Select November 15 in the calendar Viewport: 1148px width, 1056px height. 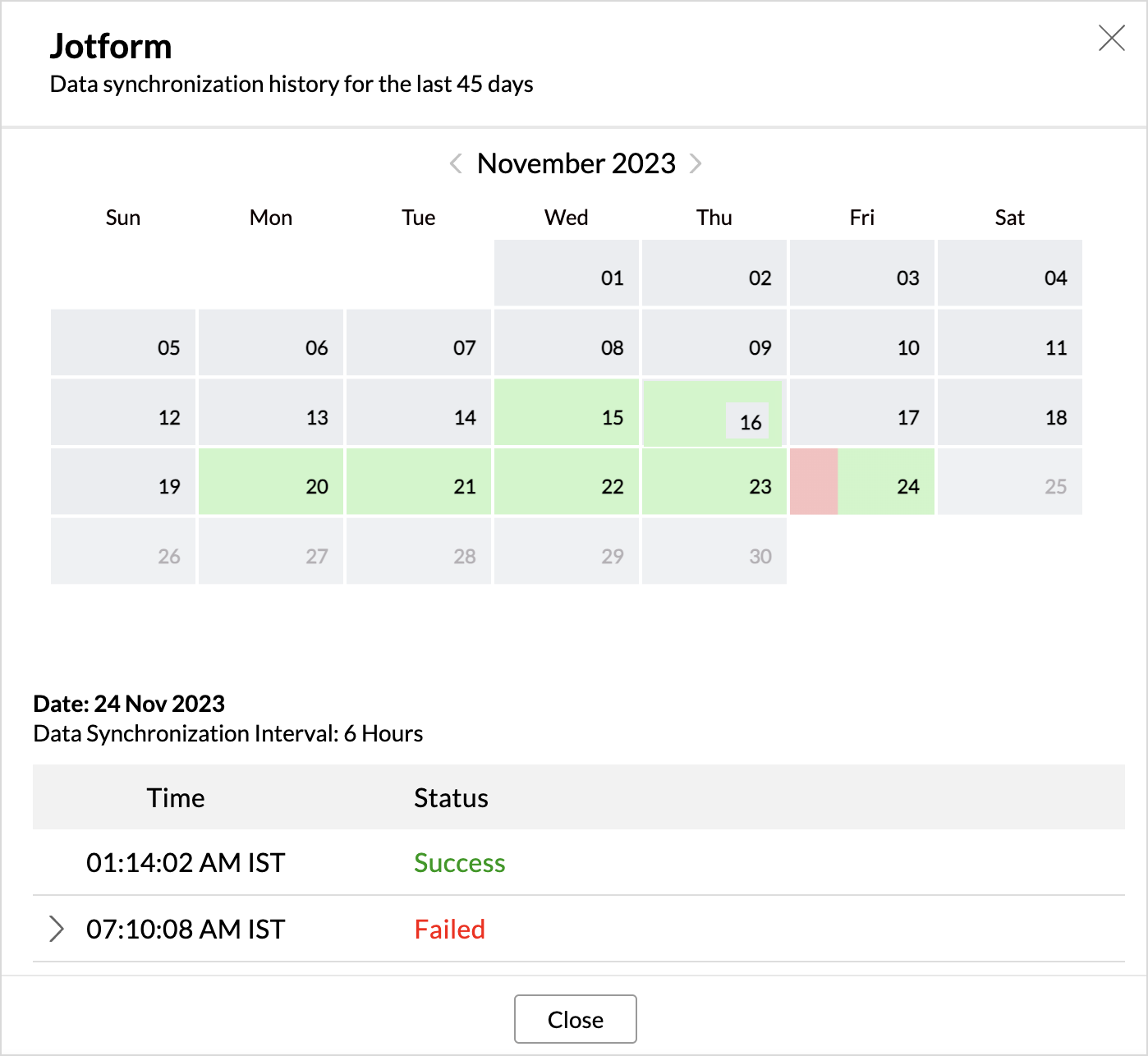coord(567,412)
